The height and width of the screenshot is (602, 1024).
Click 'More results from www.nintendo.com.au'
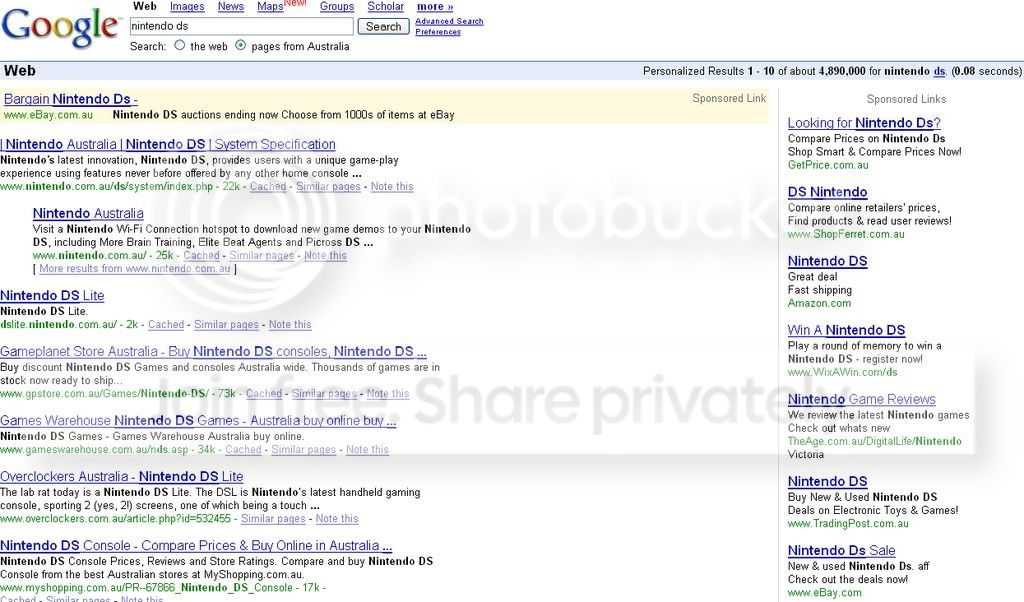135,268
